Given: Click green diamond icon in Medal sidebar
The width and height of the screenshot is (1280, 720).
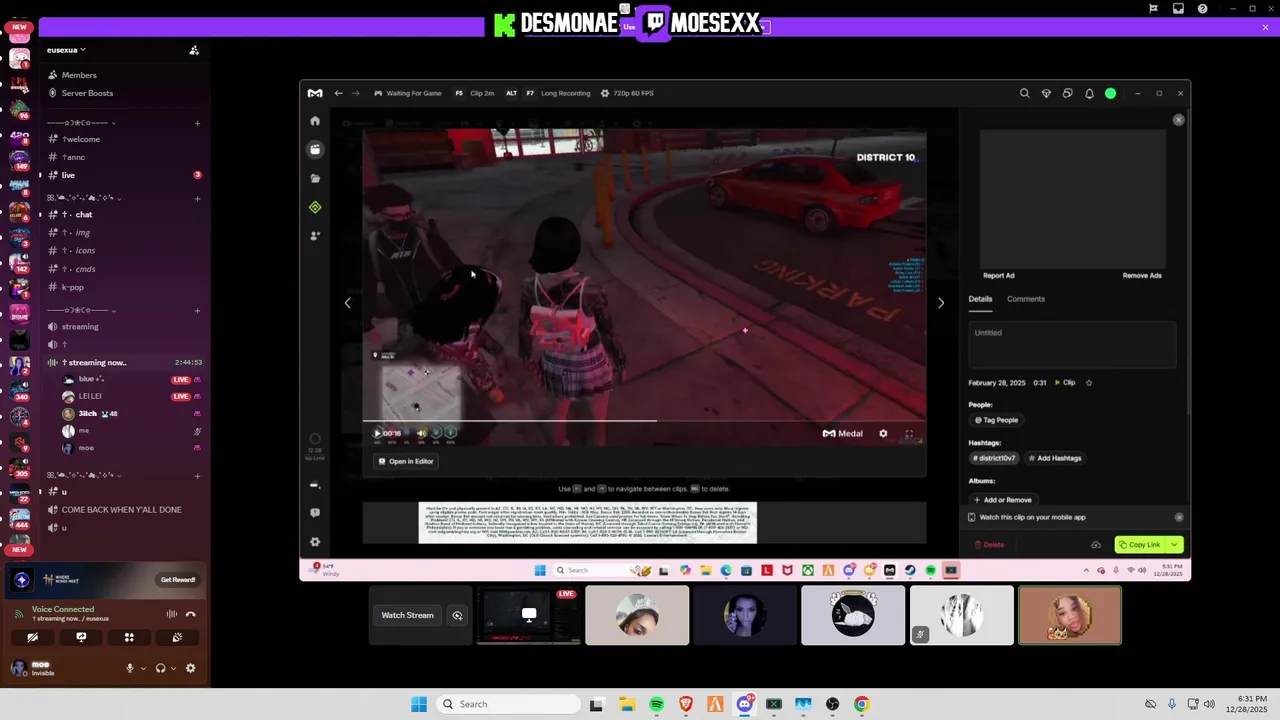Looking at the screenshot, I should 315,207.
